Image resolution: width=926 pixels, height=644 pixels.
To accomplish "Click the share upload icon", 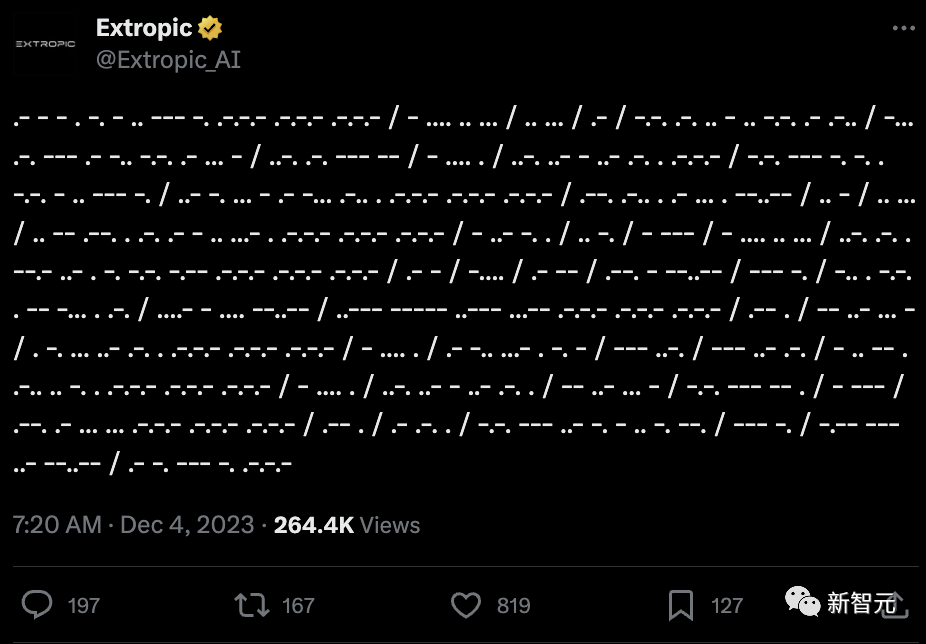I will [x=895, y=606].
